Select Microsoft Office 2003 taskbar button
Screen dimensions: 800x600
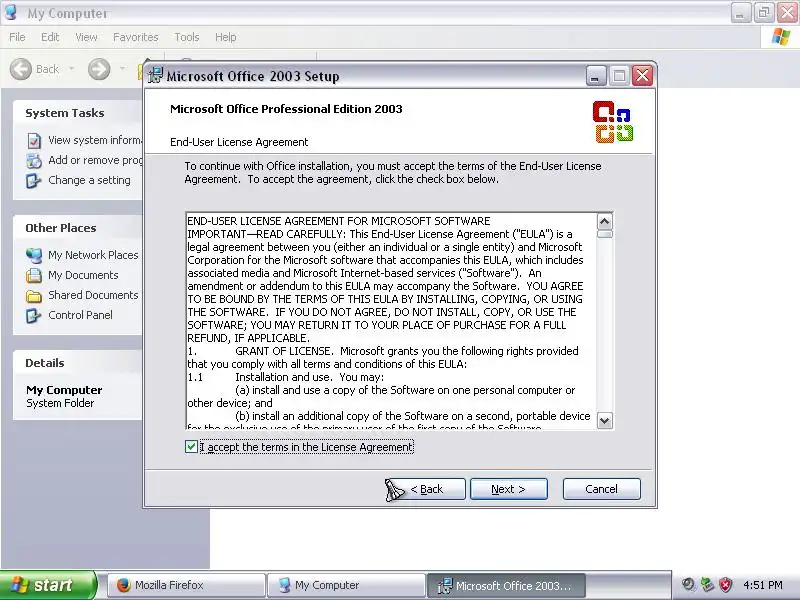tap(506, 585)
